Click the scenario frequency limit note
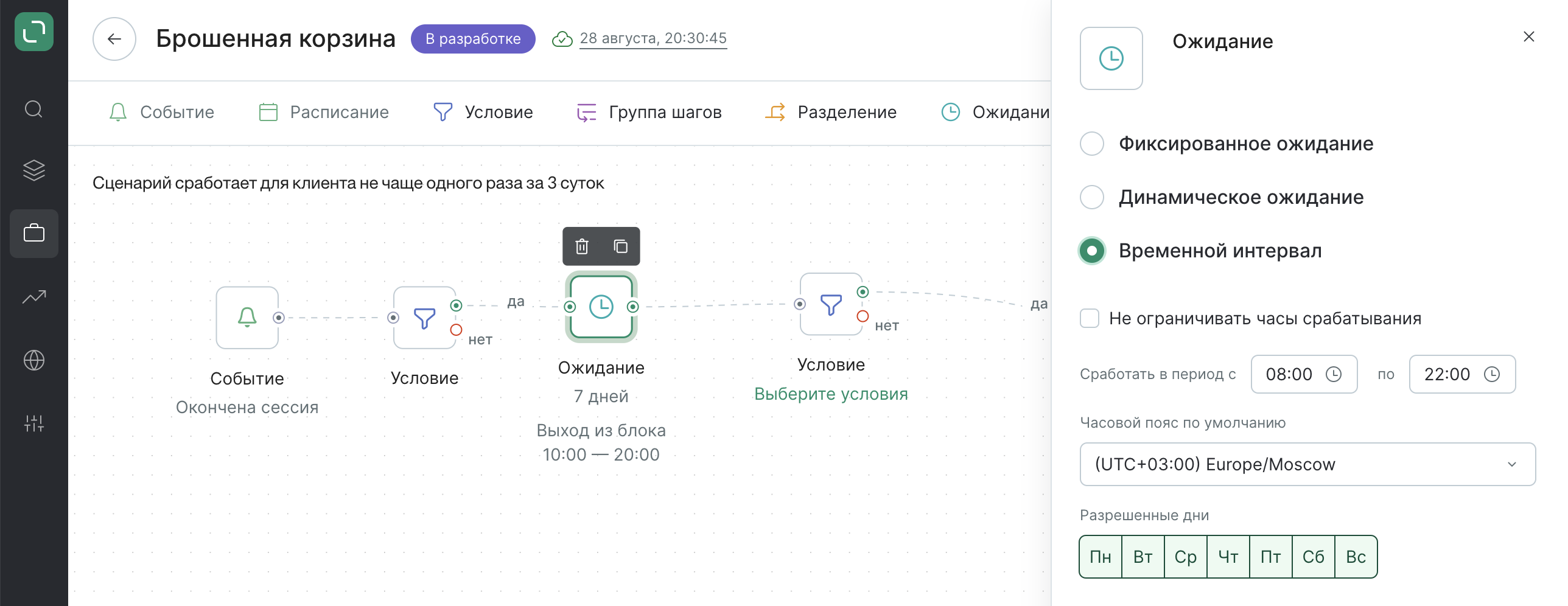 [x=348, y=183]
